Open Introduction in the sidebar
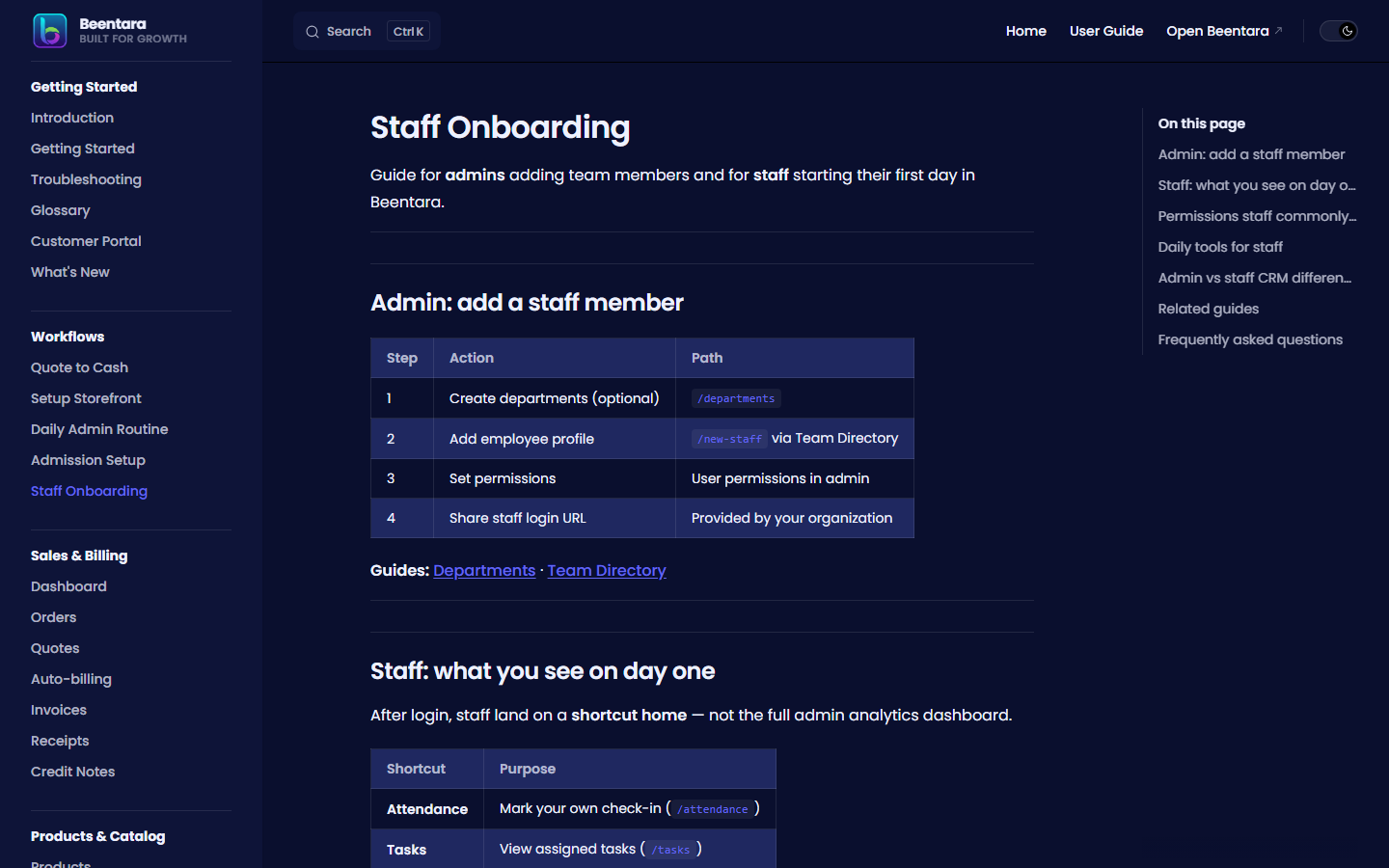This screenshot has height=868, width=1389. [x=72, y=118]
